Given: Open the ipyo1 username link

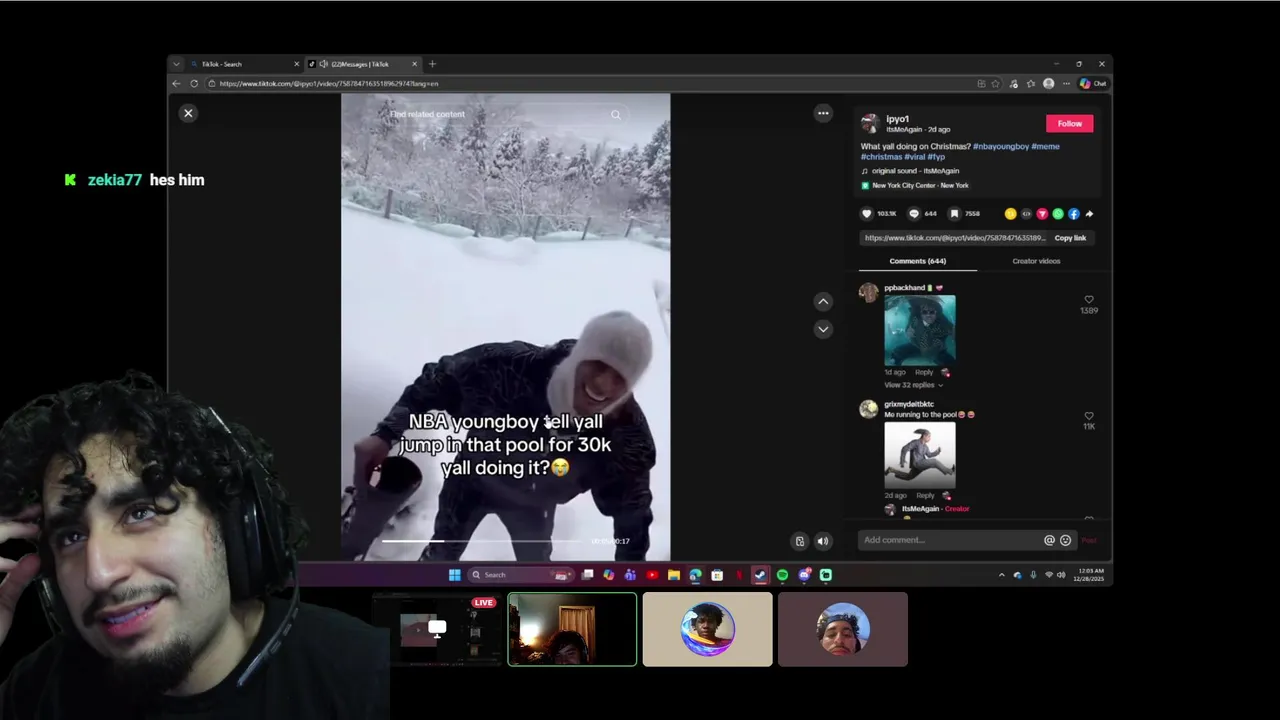Looking at the screenshot, I should (x=897, y=119).
